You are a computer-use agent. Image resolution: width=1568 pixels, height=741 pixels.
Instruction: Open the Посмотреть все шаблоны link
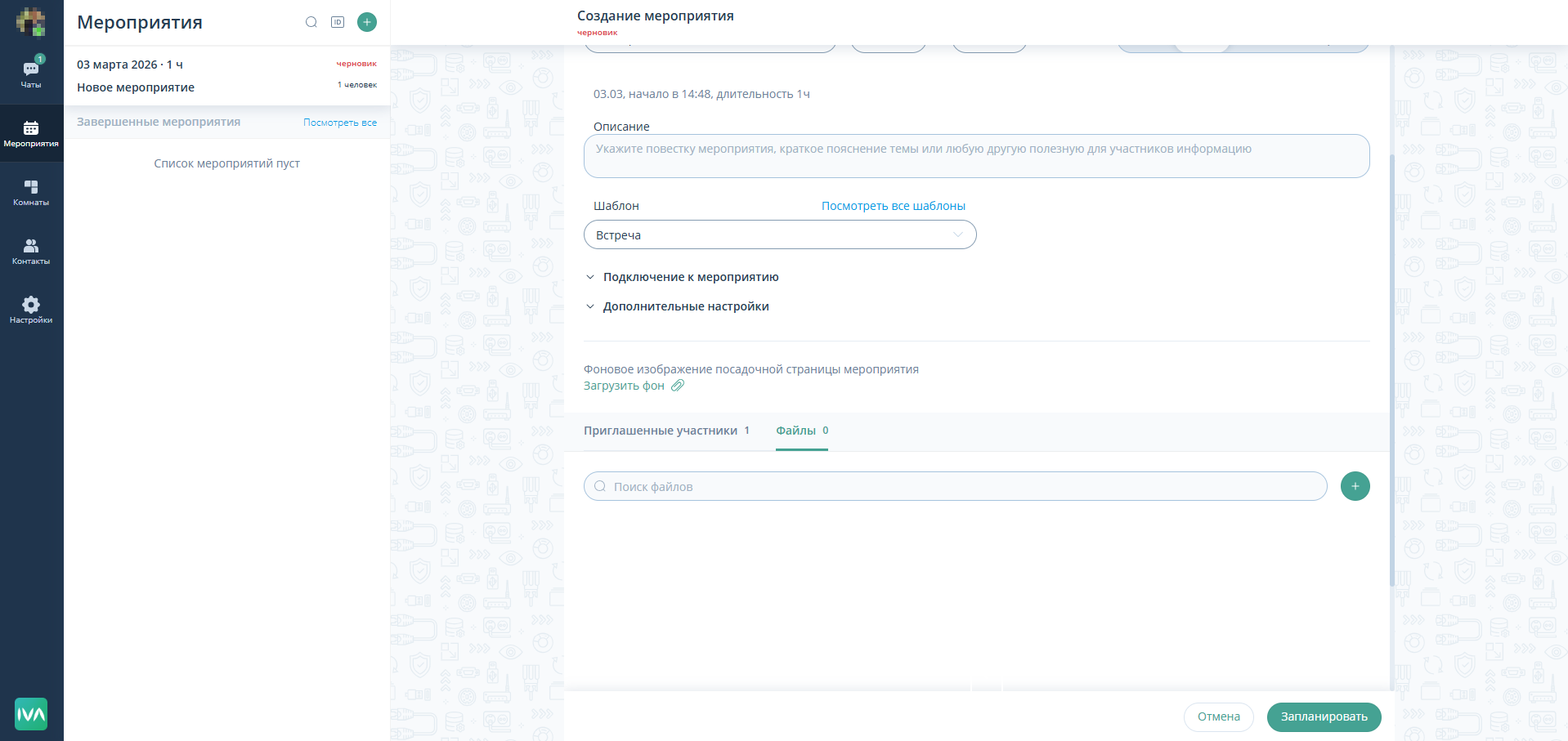[893, 206]
